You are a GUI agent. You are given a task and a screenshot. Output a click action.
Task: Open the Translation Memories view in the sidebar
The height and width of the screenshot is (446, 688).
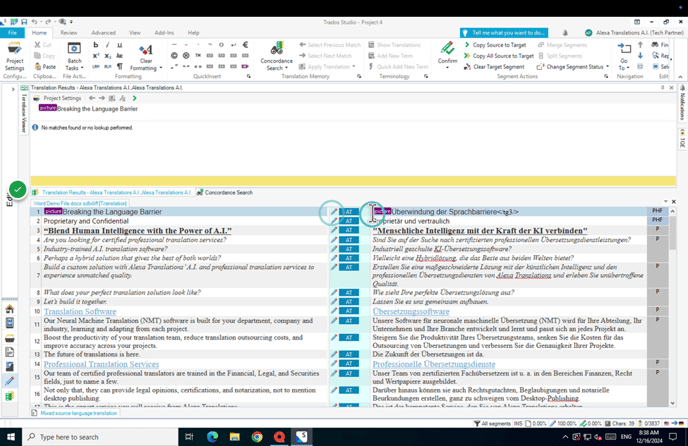pyautogui.click(x=10, y=396)
